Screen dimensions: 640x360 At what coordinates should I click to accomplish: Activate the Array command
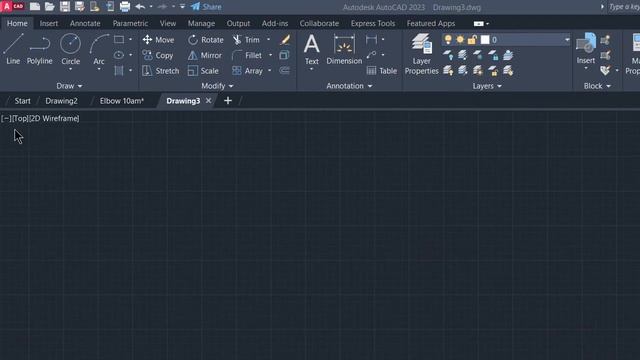click(x=247, y=71)
